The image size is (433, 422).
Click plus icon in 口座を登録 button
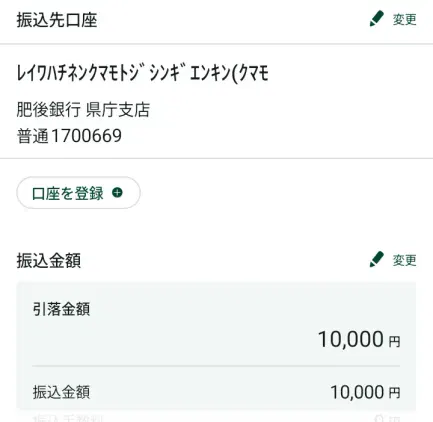(117, 193)
